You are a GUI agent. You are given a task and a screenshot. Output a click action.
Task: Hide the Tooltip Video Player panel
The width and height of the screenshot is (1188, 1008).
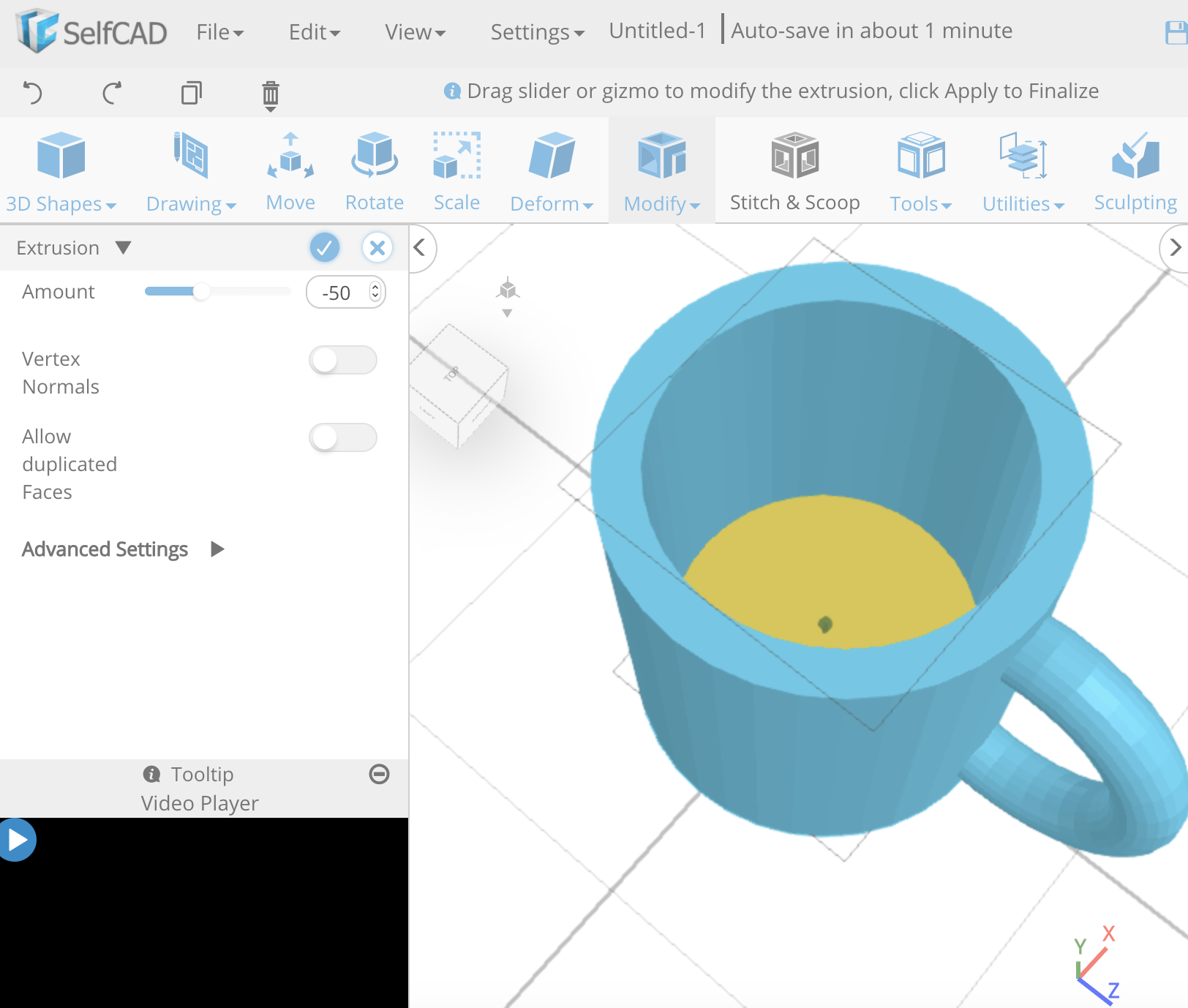pyautogui.click(x=379, y=774)
